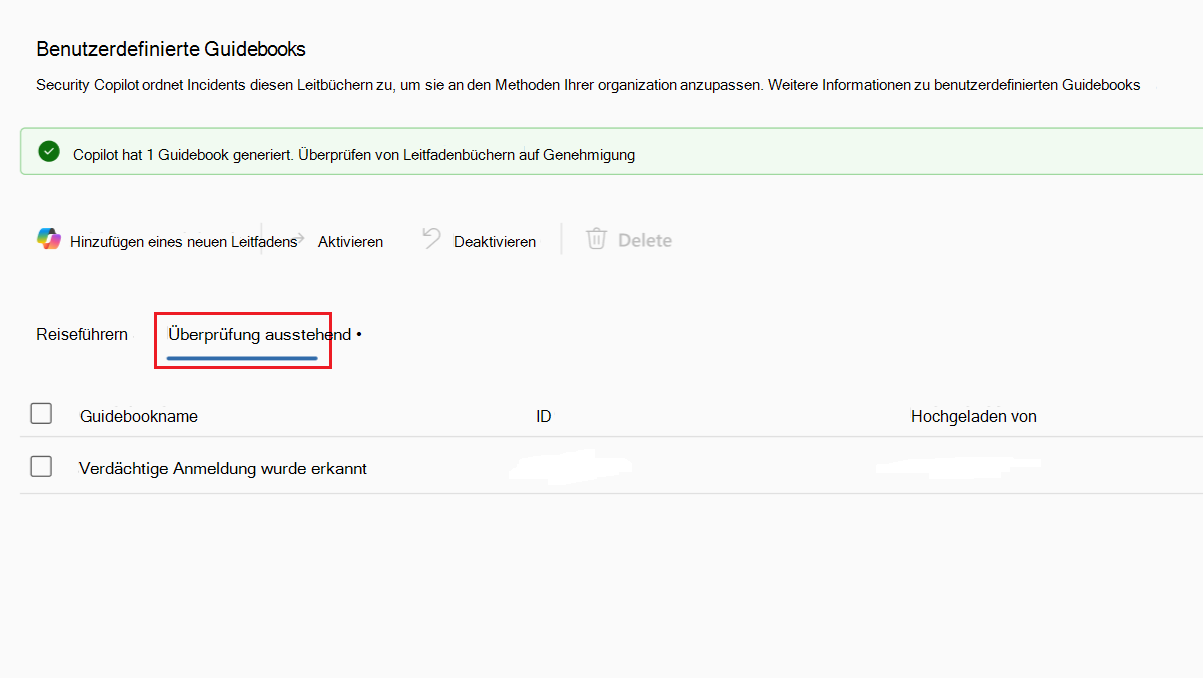The image size is (1203, 678).
Task: Click the trash icon next to Delete
Action: 597,240
